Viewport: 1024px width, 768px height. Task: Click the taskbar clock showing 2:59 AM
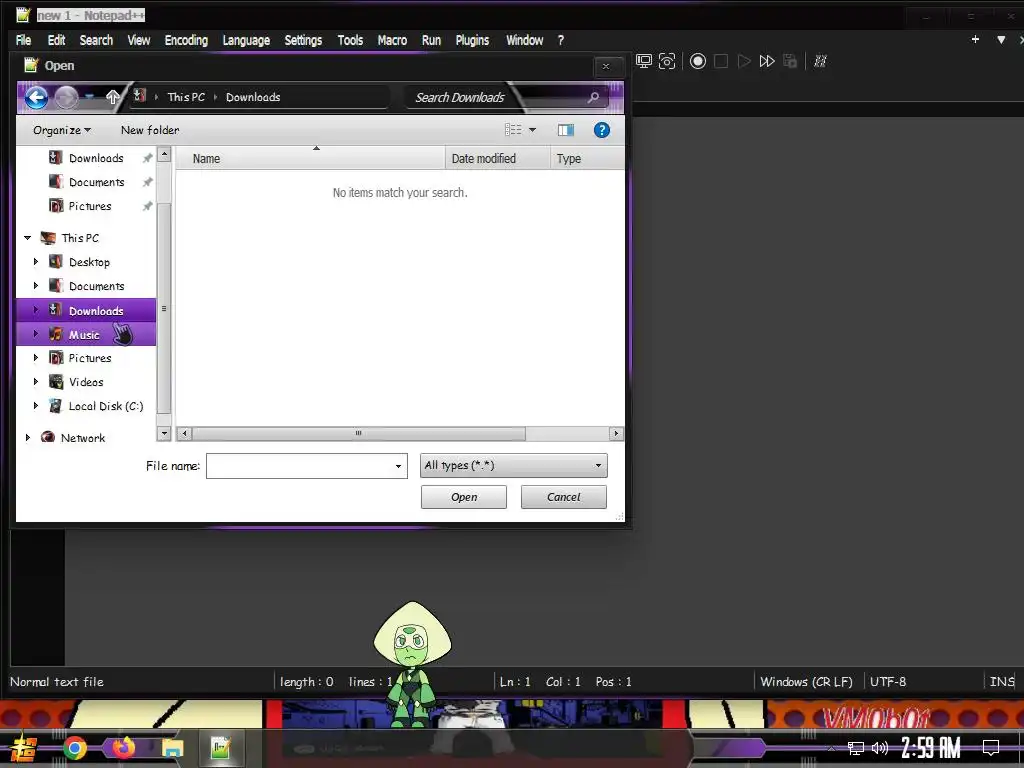pos(931,748)
